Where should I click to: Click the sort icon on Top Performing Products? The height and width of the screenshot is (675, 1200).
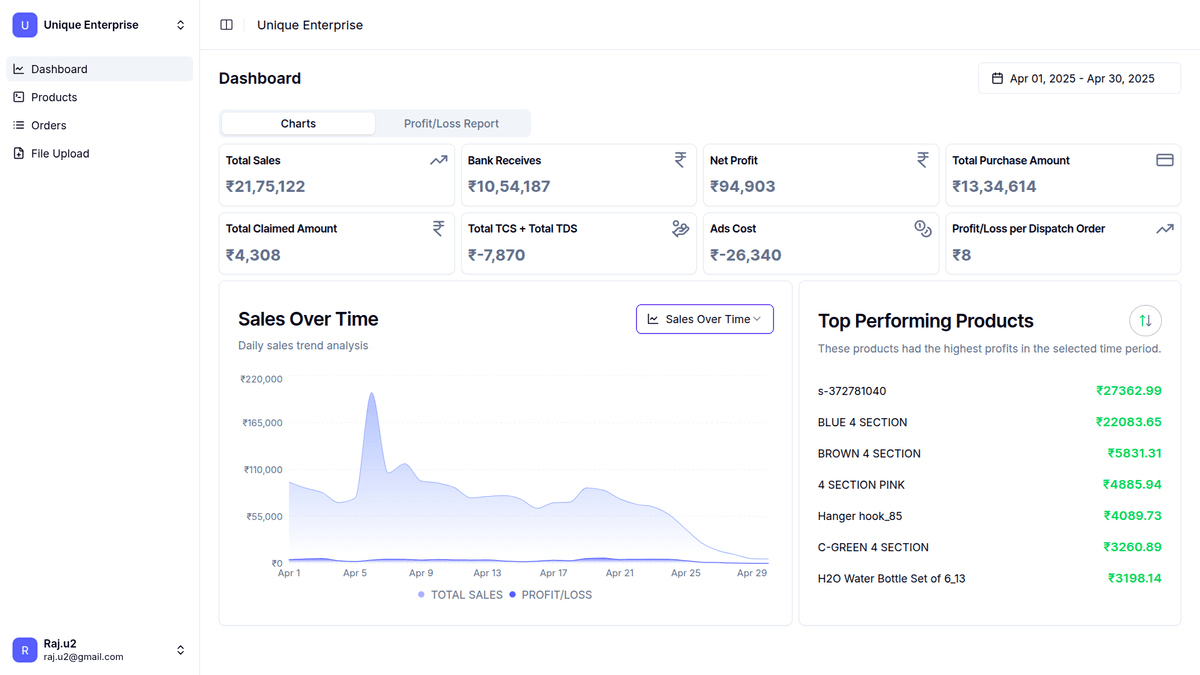tap(1144, 320)
